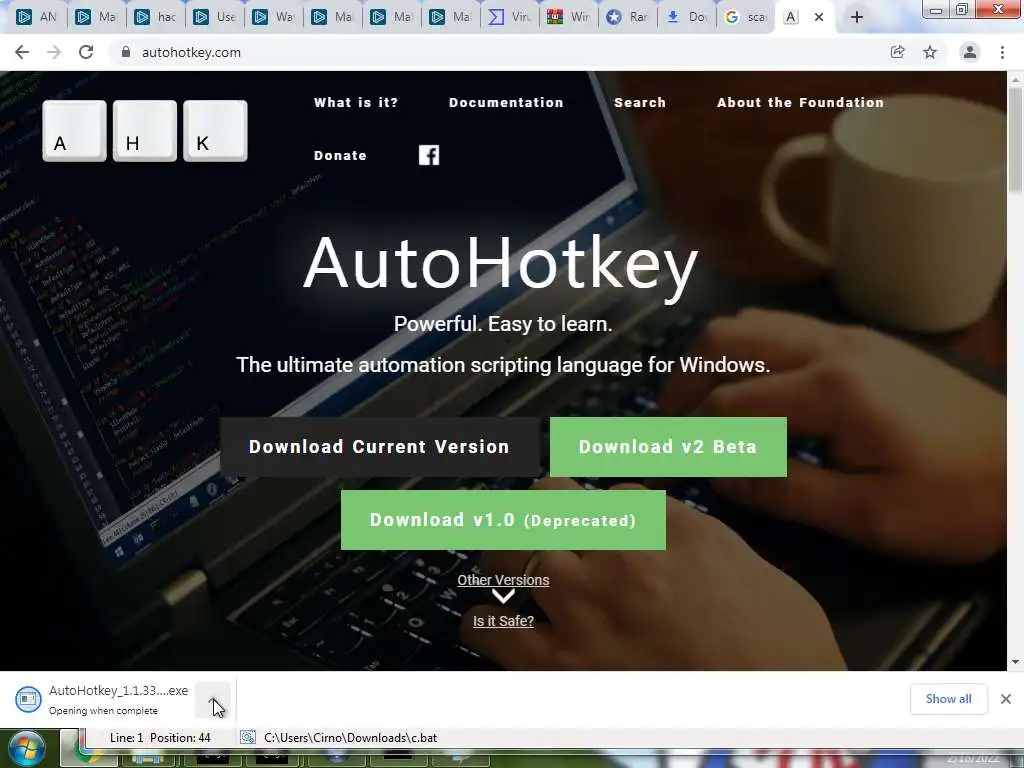1024x768 pixels.
Task: Click the AHK keys logo
Action: point(145,131)
